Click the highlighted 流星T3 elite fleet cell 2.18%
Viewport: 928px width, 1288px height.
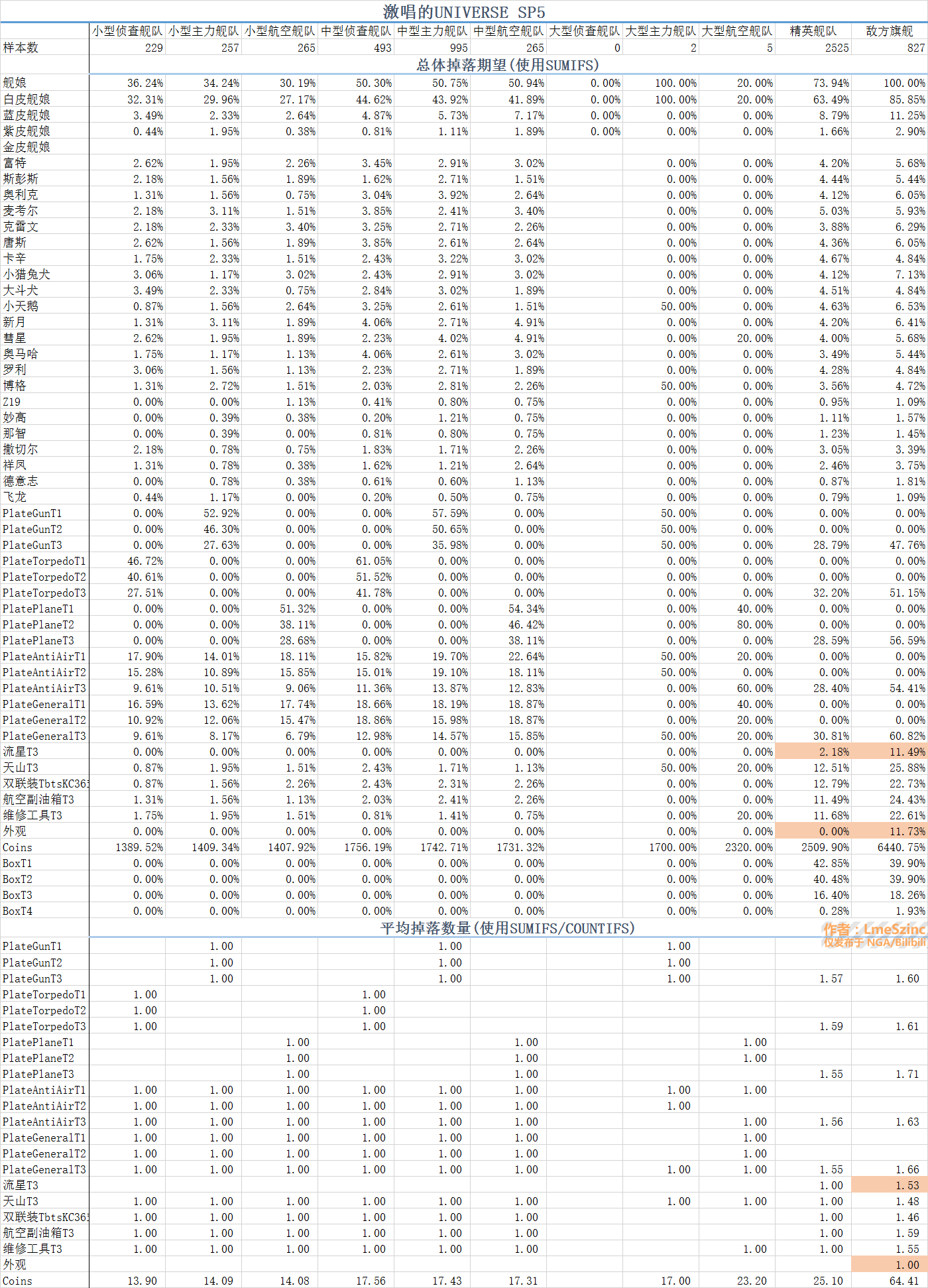[813, 752]
